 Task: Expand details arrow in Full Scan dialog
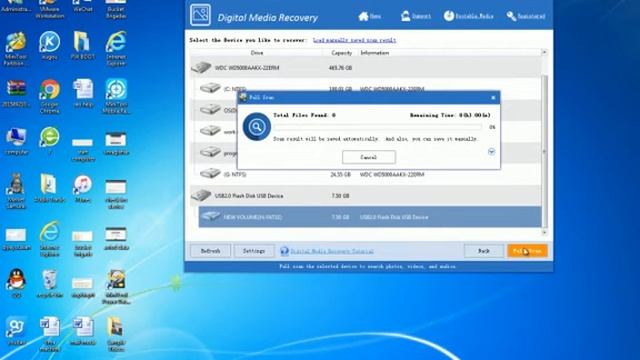(491, 152)
